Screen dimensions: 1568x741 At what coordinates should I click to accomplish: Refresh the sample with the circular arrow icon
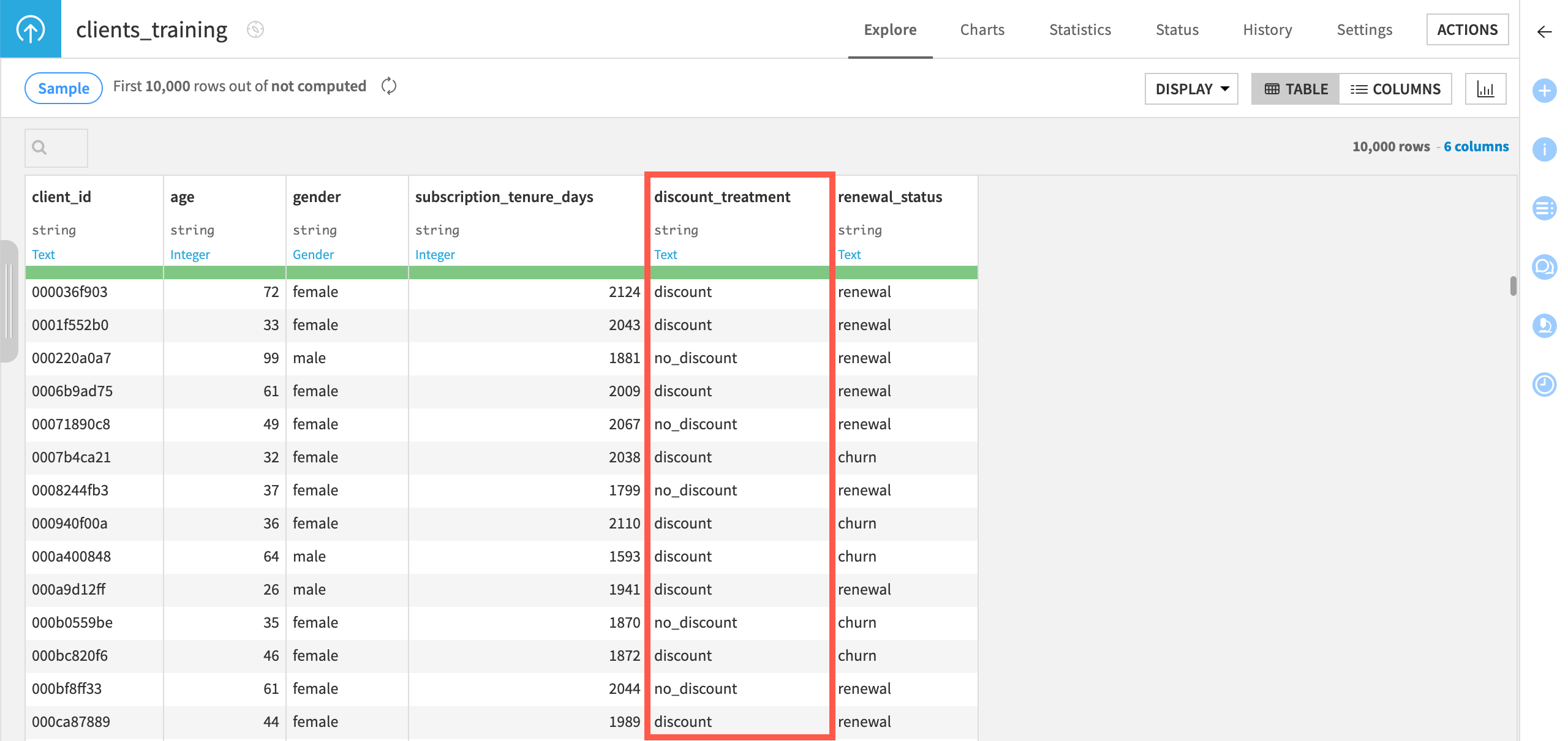point(388,86)
